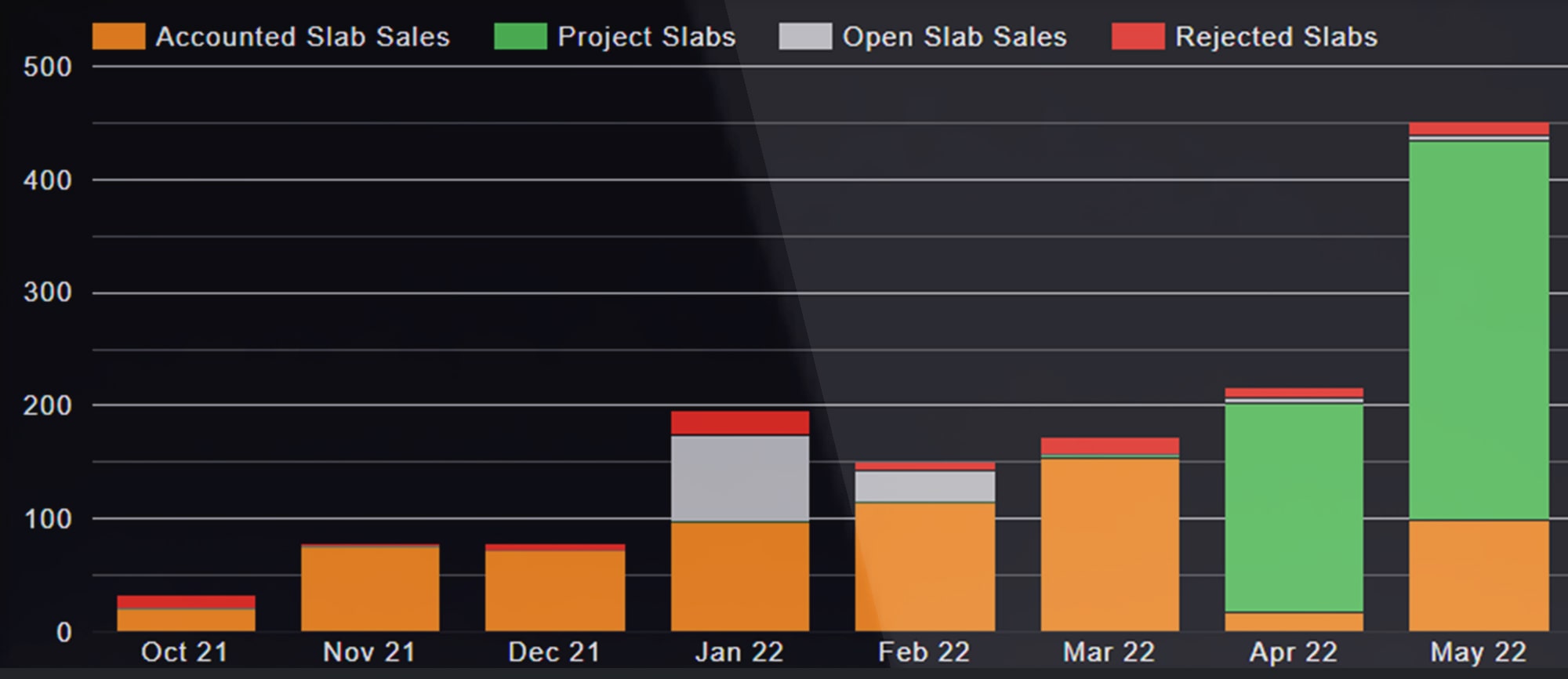Image resolution: width=1568 pixels, height=679 pixels.
Task: Click the orange Accounted Slab Sales legend swatch
Action: coord(118,37)
